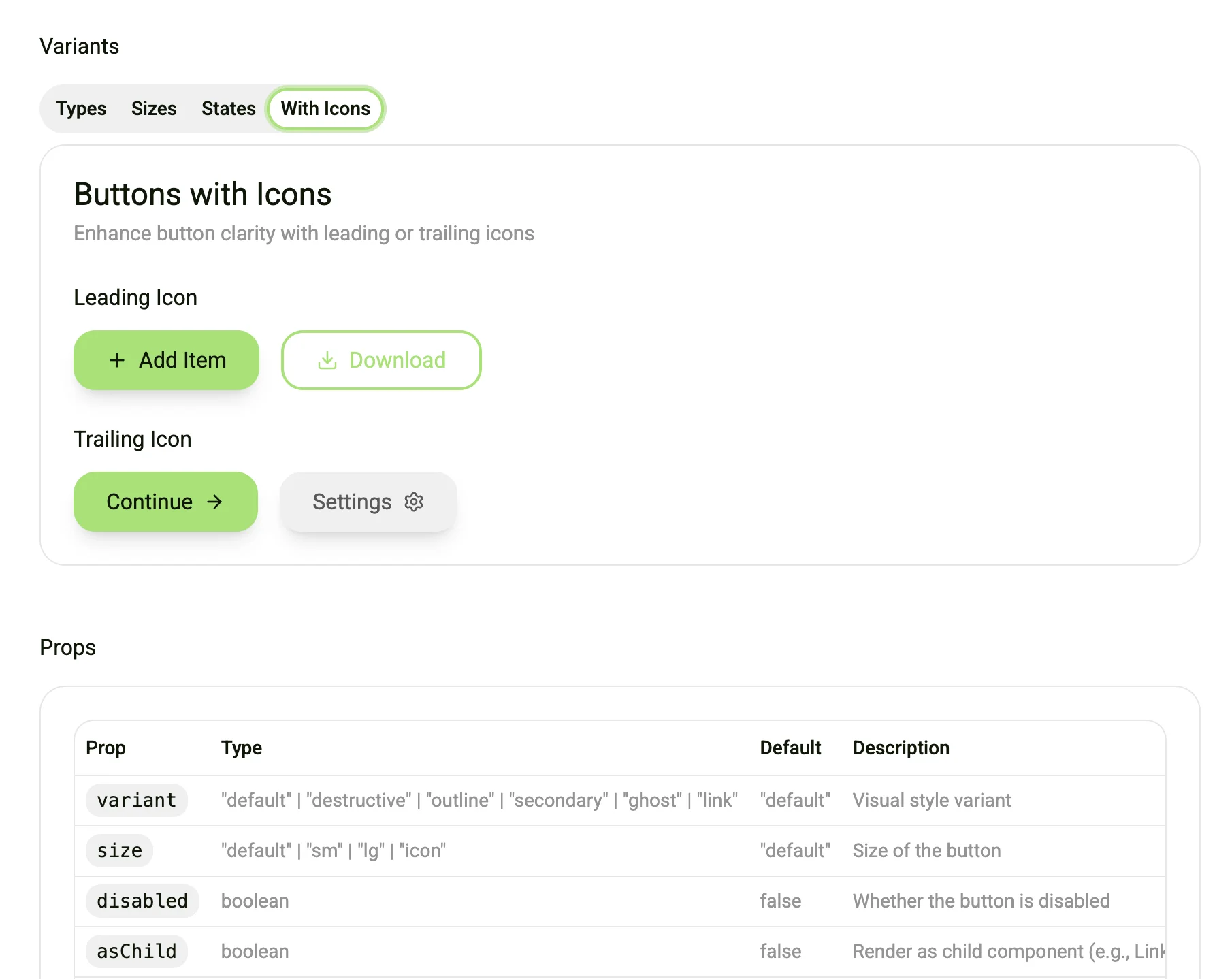Screen dimensions: 1232x979
Task: Click the gear icon beside Settings
Action: (x=414, y=502)
